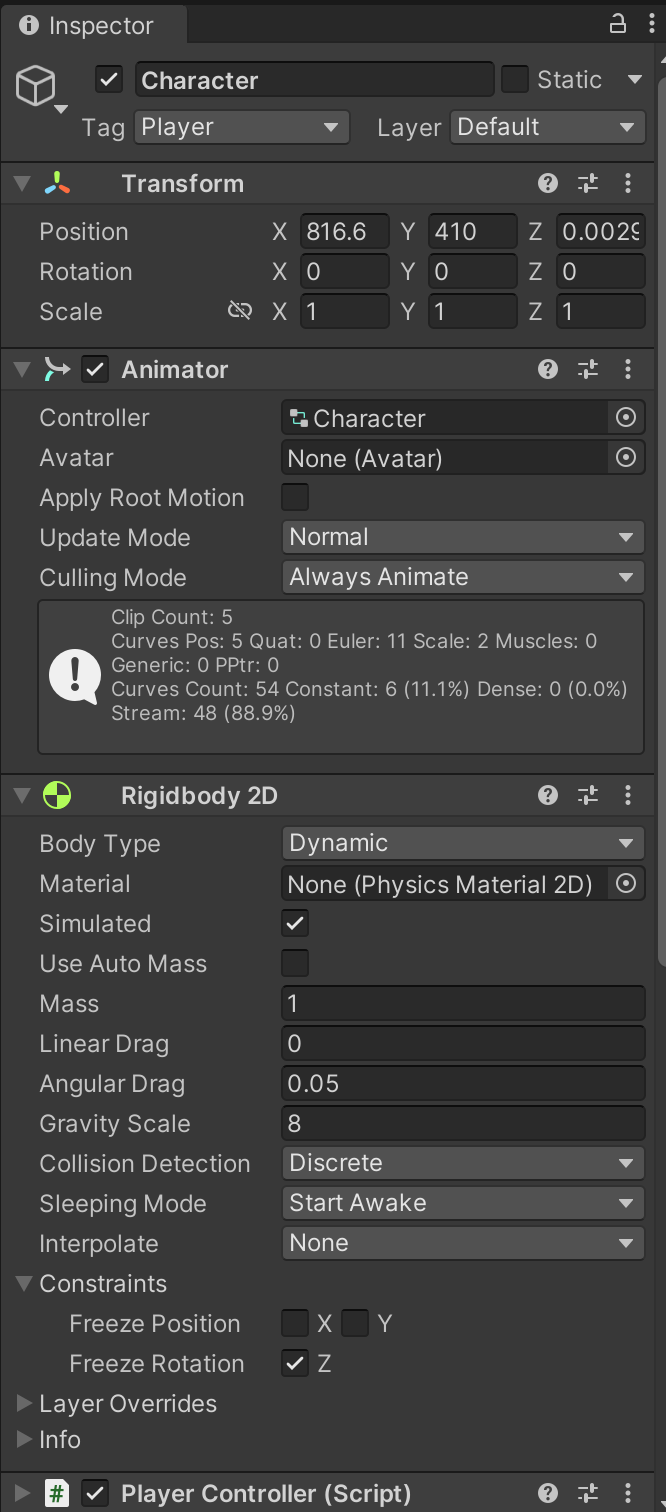Viewport: 666px width, 1512px height.
Task: Click the Animator component icon
Action: click(x=57, y=369)
